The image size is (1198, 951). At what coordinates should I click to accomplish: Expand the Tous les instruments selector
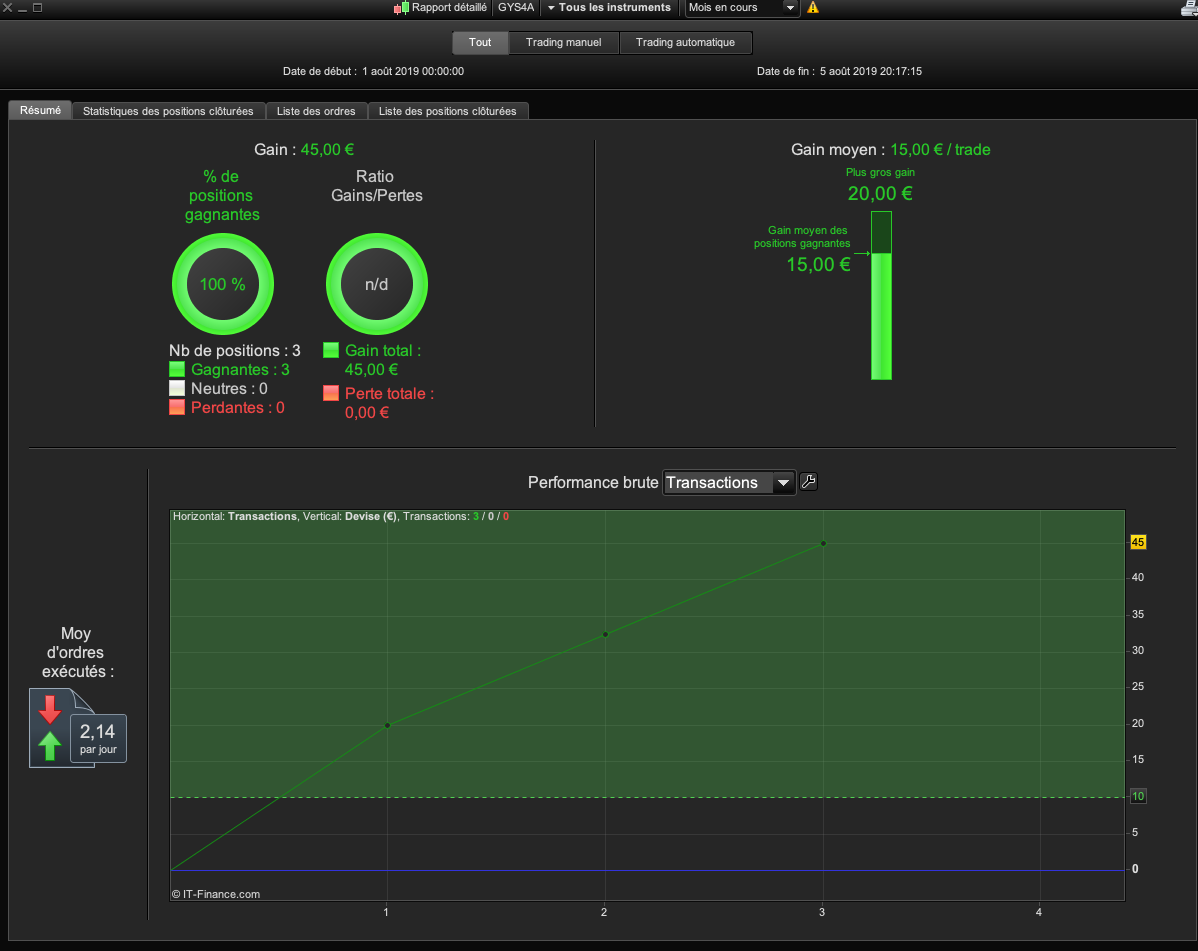coord(608,8)
